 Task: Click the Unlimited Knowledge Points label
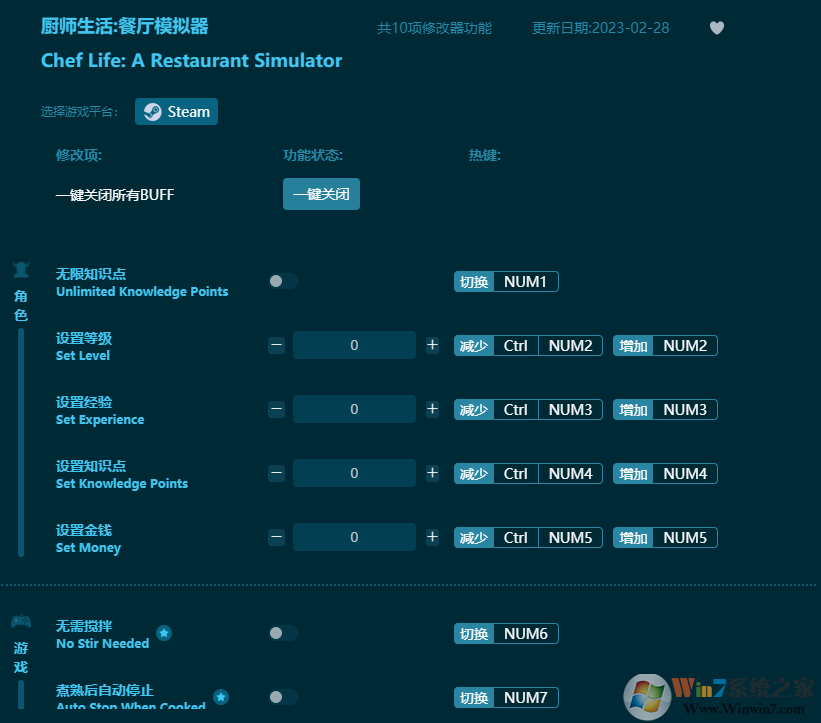(142, 292)
